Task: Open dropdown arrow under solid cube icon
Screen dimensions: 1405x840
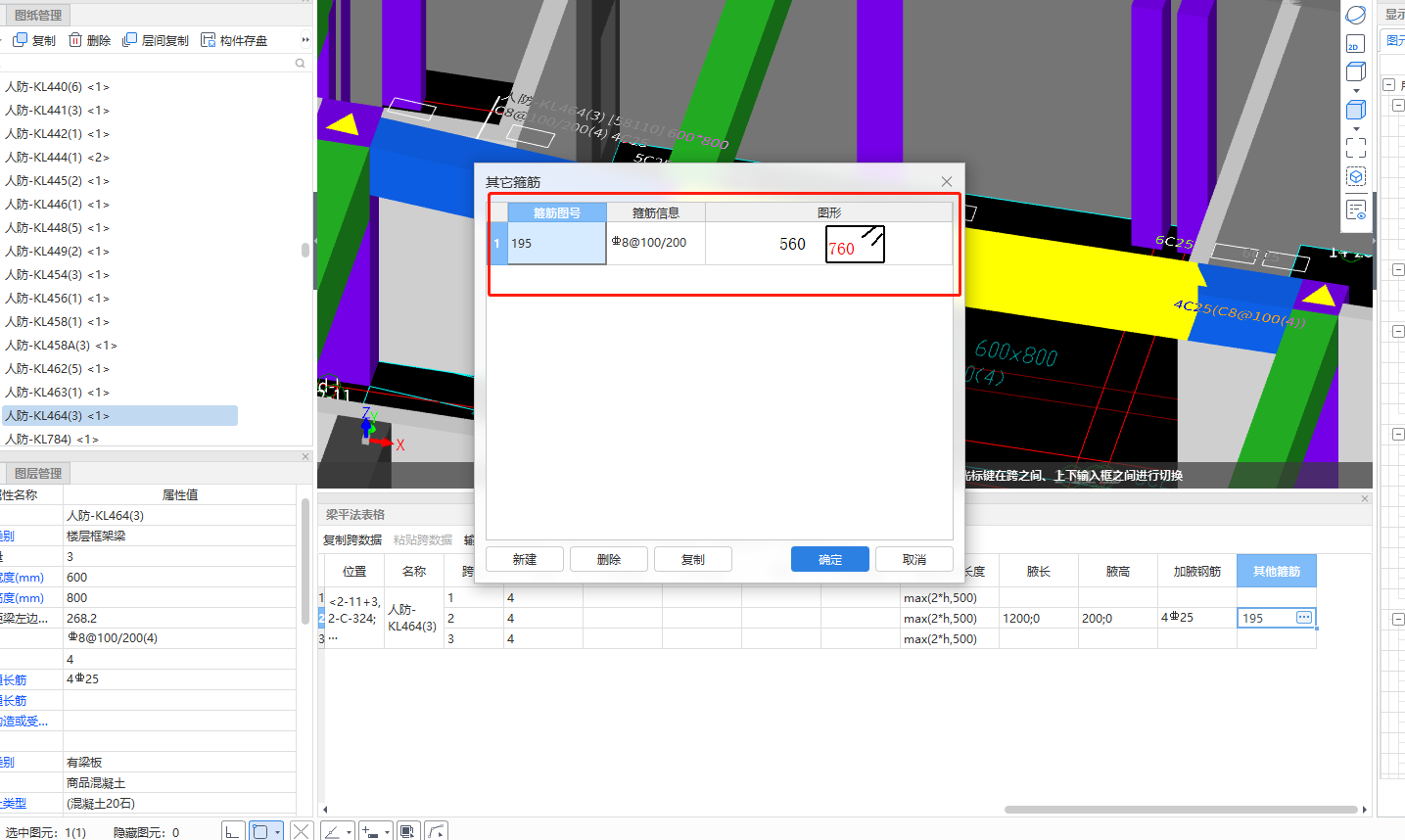Action: point(1356,128)
